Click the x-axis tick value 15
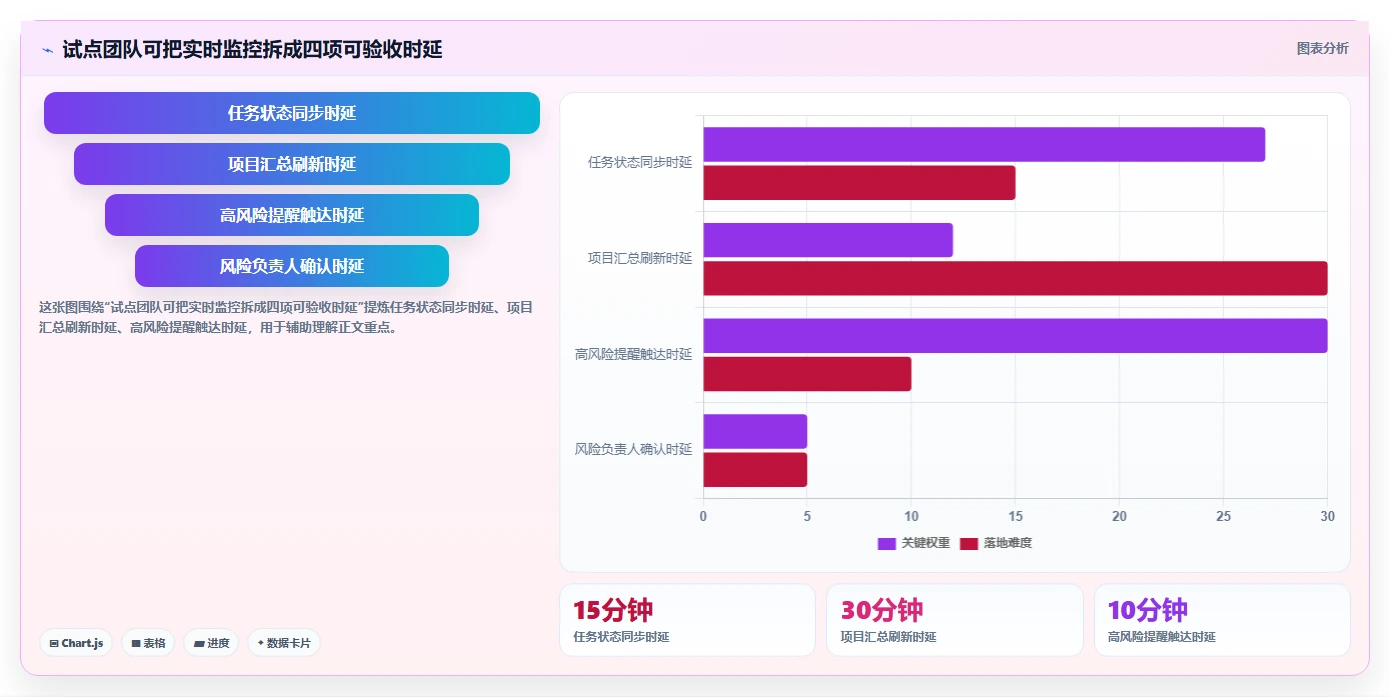1390x697 pixels. [x=1015, y=516]
